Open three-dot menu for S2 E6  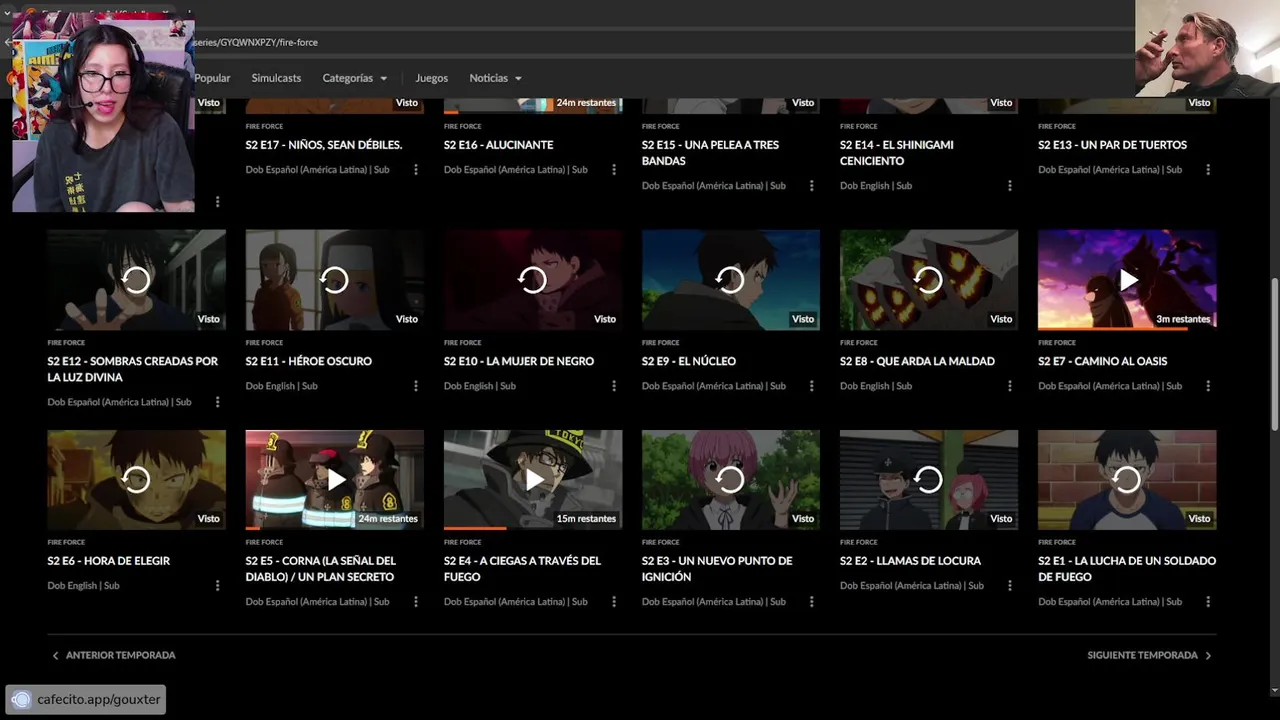pyautogui.click(x=217, y=586)
